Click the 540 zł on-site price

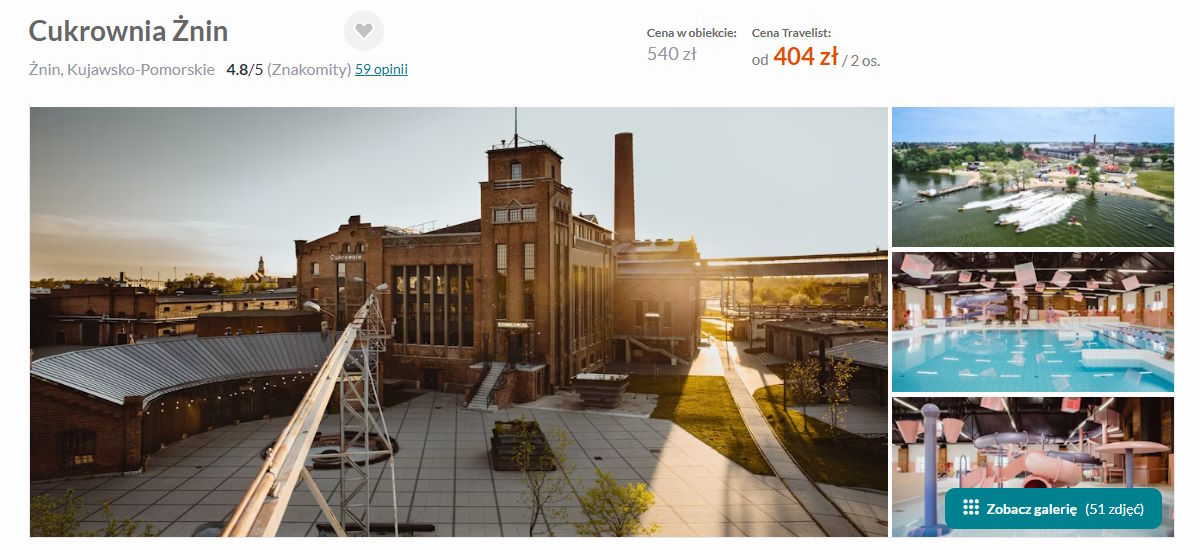click(671, 54)
